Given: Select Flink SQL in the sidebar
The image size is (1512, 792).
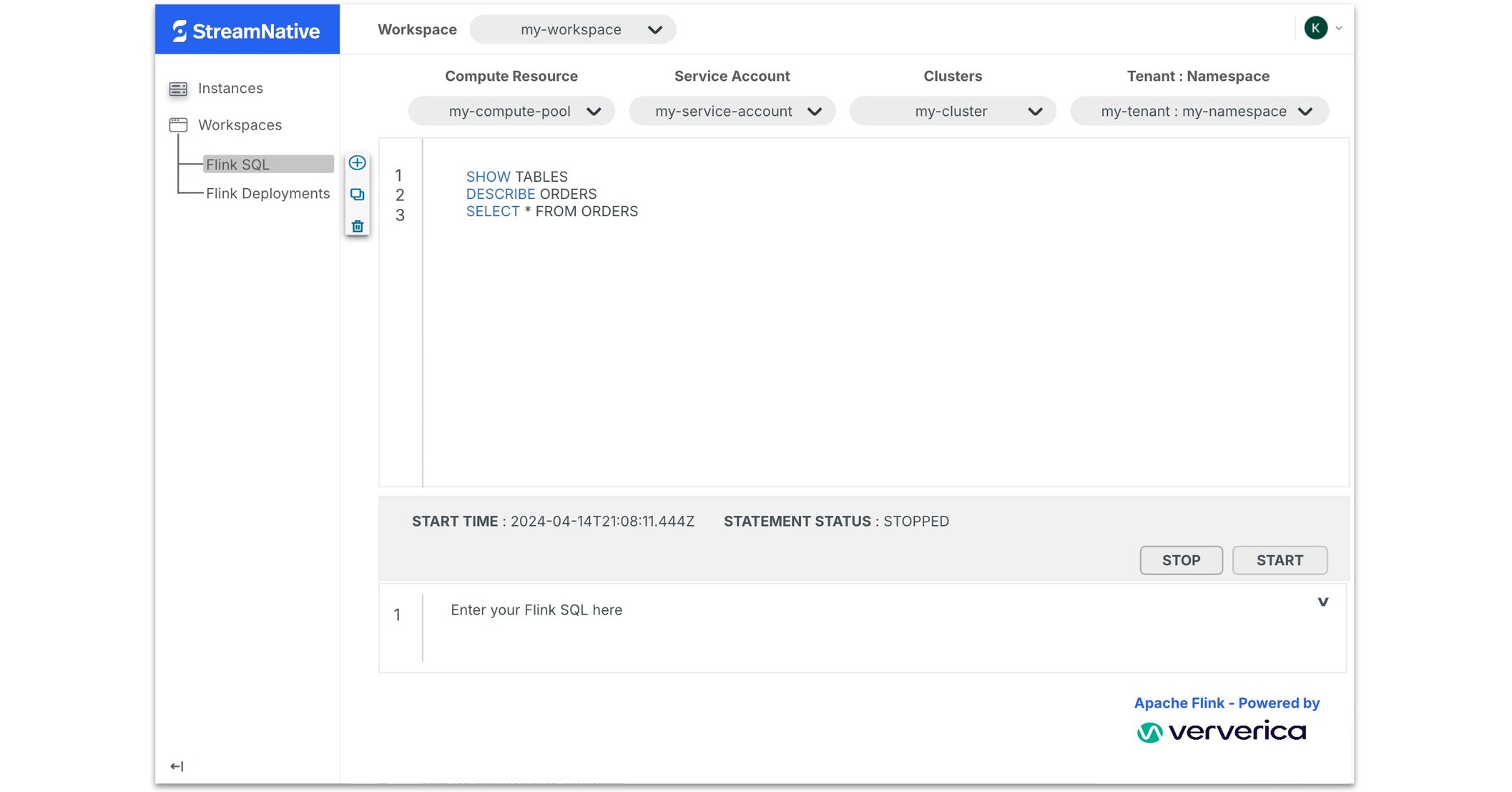Looking at the screenshot, I should pos(238,164).
